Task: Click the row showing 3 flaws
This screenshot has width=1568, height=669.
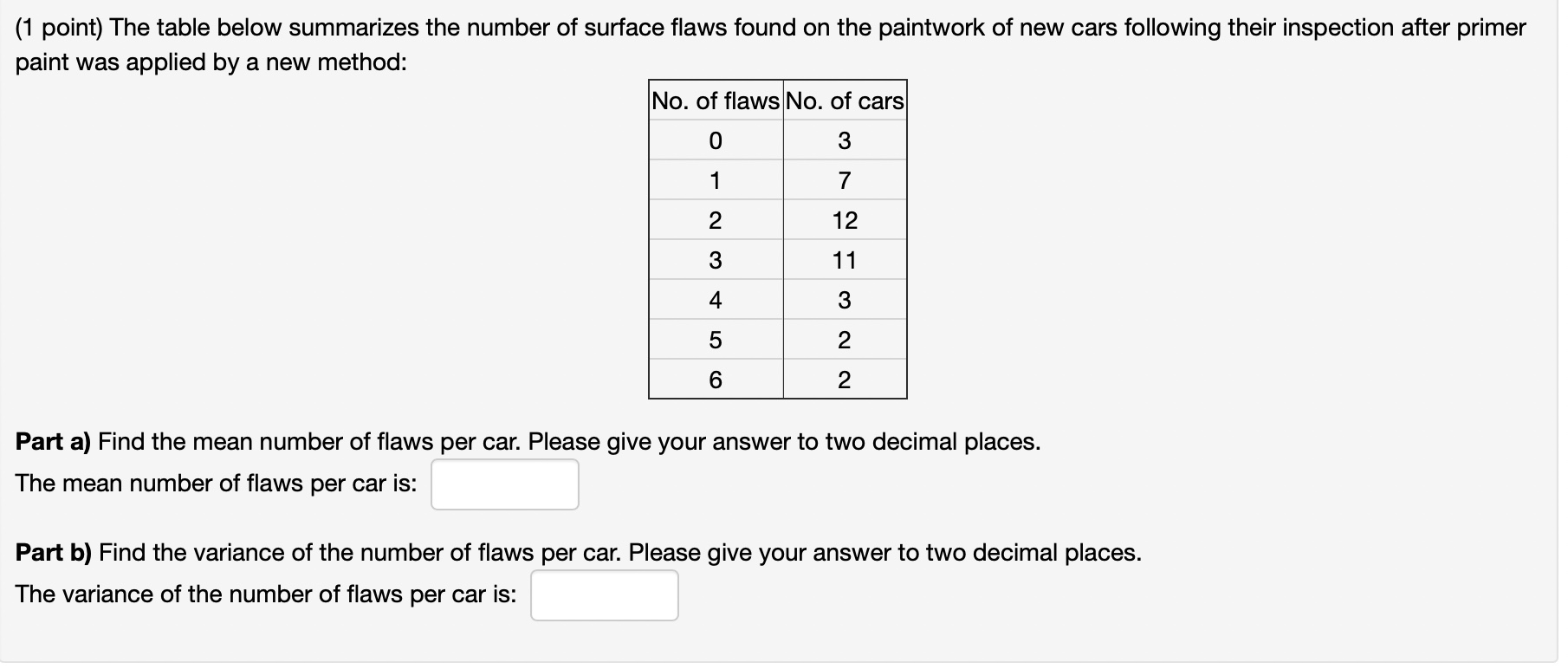Action: coord(716,260)
